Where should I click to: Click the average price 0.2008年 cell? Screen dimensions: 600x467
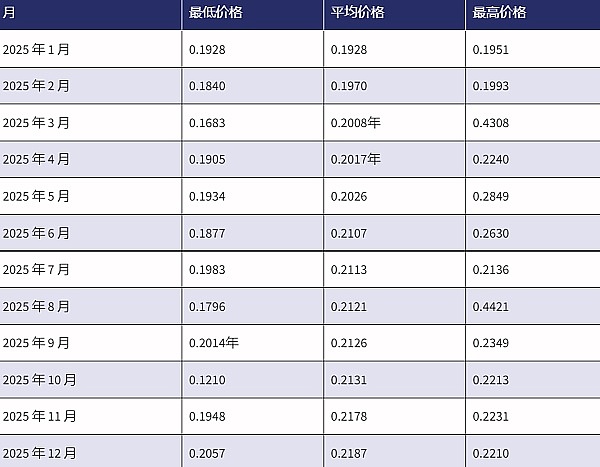click(355, 123)
